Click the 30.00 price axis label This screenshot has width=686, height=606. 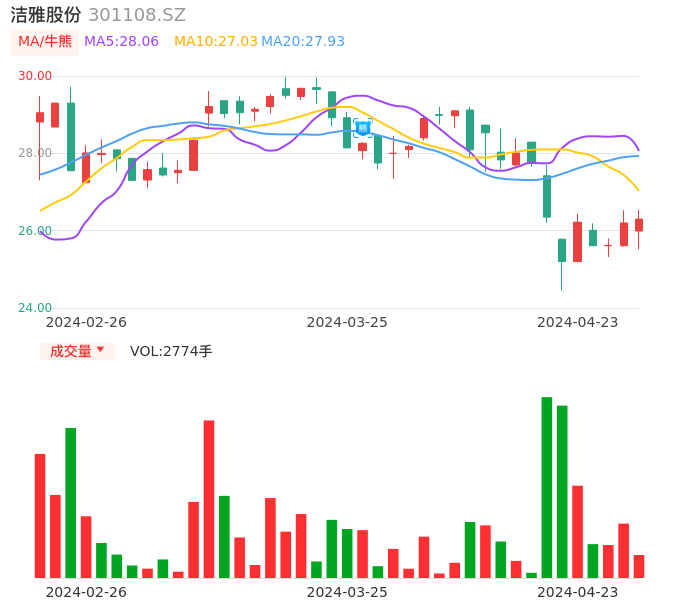pos(36,76)
